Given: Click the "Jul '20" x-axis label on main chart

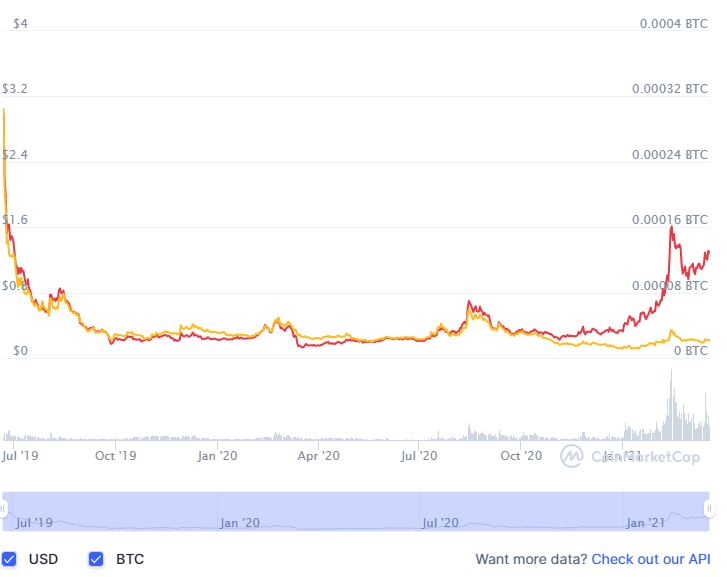Looking at the screenshot, I should pos(419,456).
